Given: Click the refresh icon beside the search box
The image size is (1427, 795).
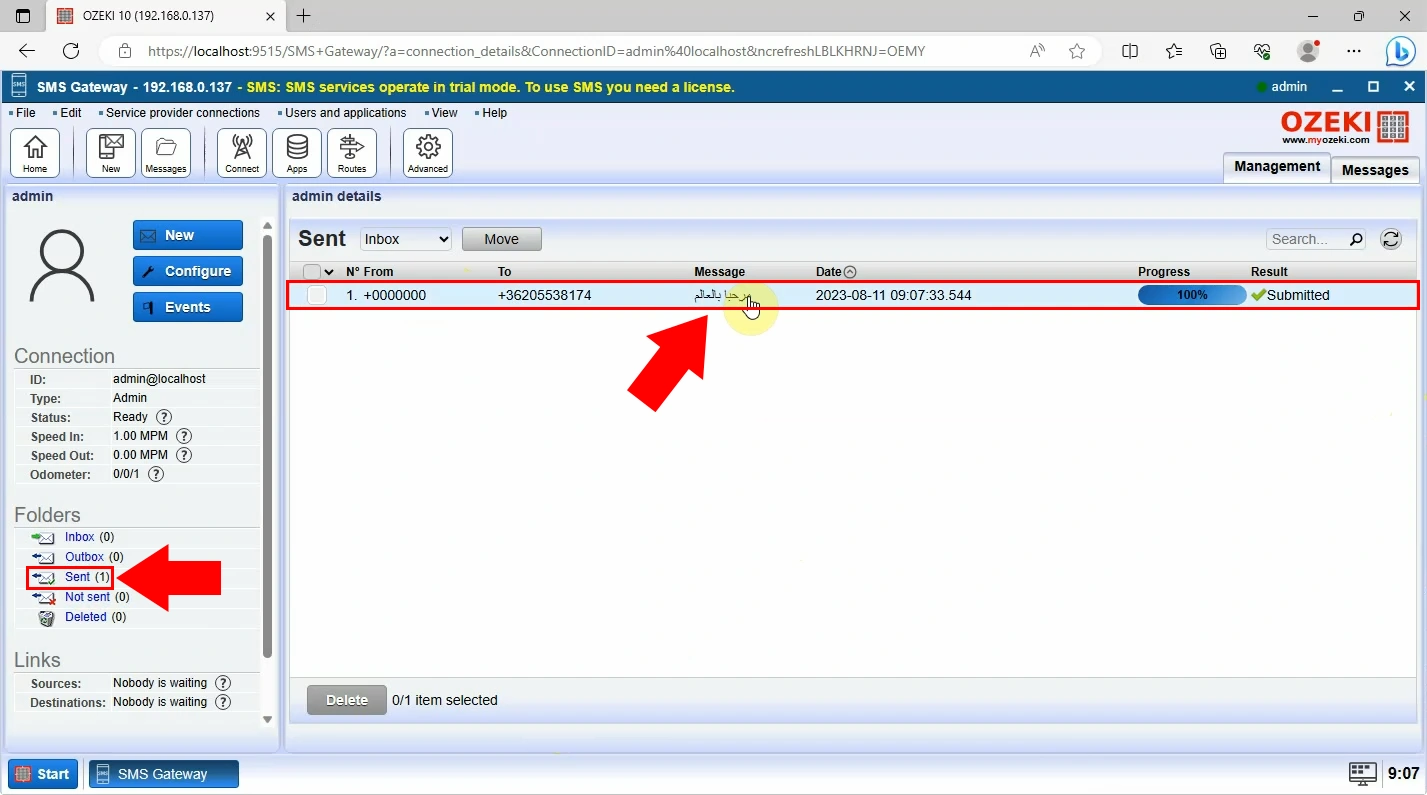Looking at the screenshot, I should [x=1390, y=239].
